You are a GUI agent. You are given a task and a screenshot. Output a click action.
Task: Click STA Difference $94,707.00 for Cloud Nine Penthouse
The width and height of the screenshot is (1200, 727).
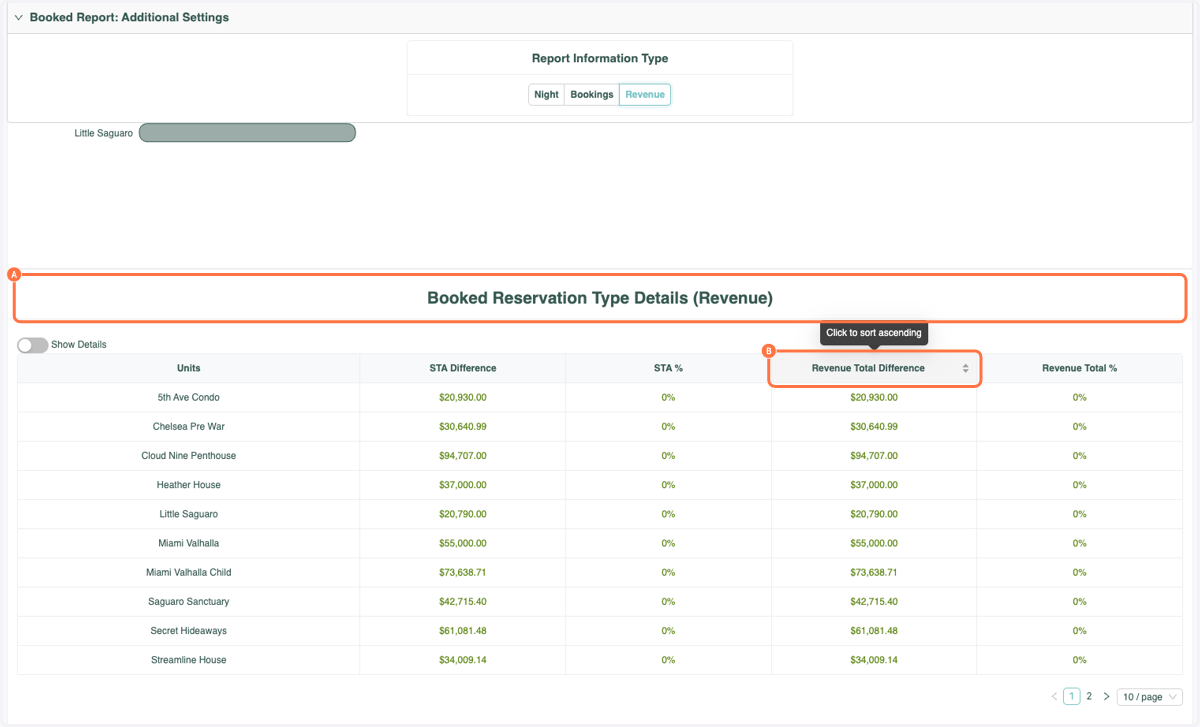tap(463, 455)
